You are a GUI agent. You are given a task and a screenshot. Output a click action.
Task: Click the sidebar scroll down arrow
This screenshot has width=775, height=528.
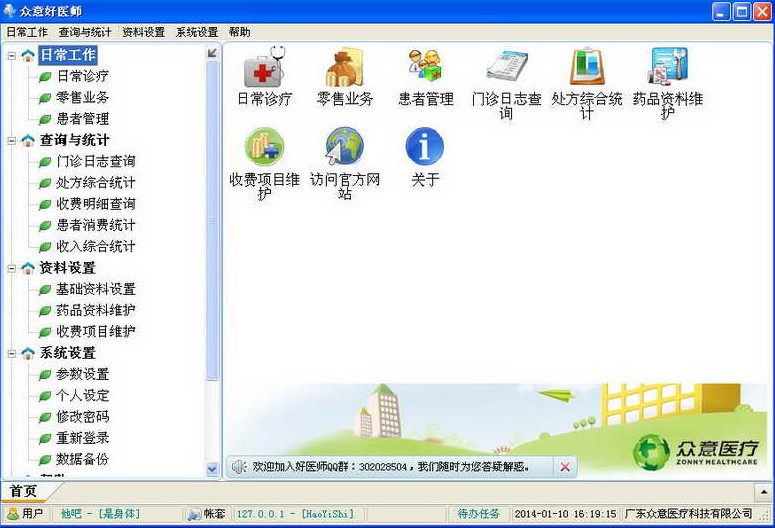click(x=212, y=468)
